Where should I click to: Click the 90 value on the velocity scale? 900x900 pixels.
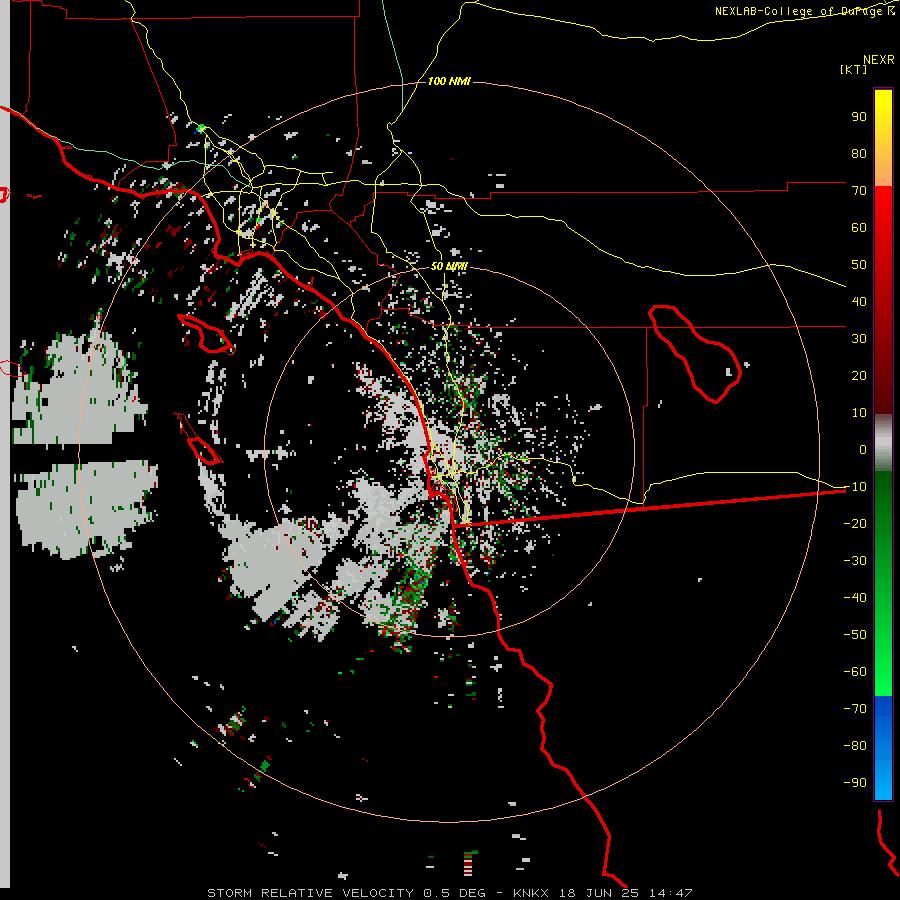point(859,117)
